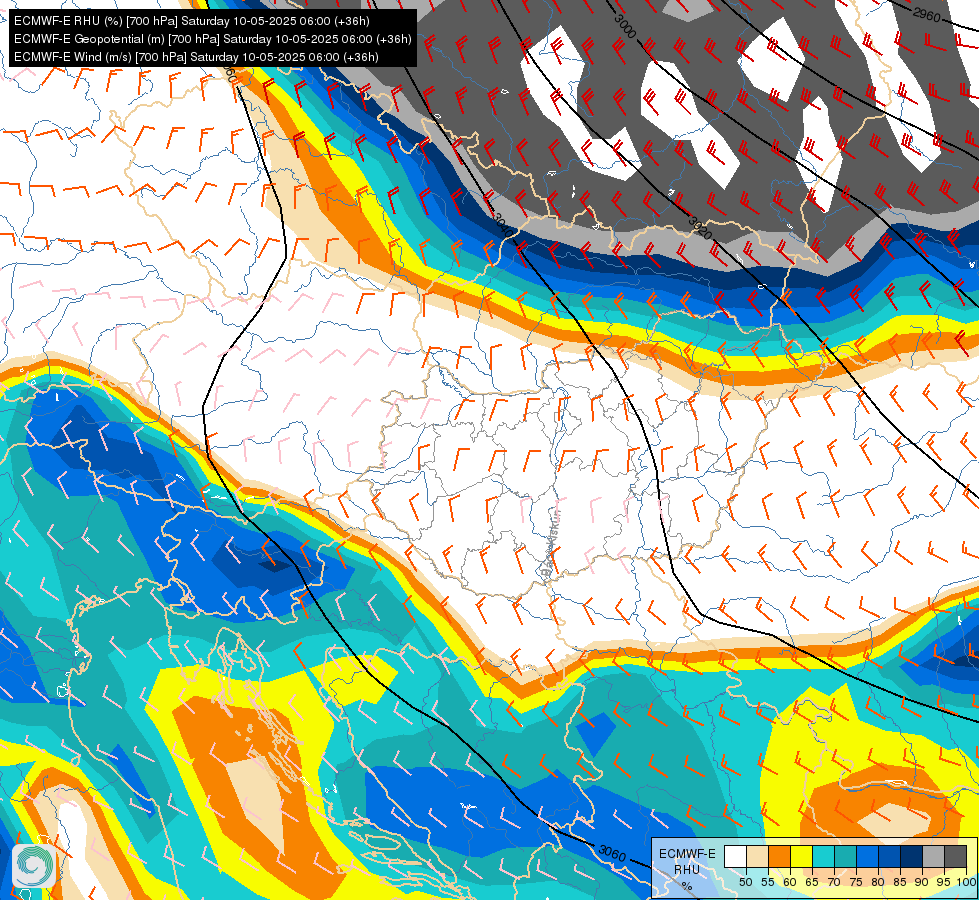Click the 3000 contour label near top
Image resolution: width=979 pixels, height=900 pixels.
click(625, 26)
